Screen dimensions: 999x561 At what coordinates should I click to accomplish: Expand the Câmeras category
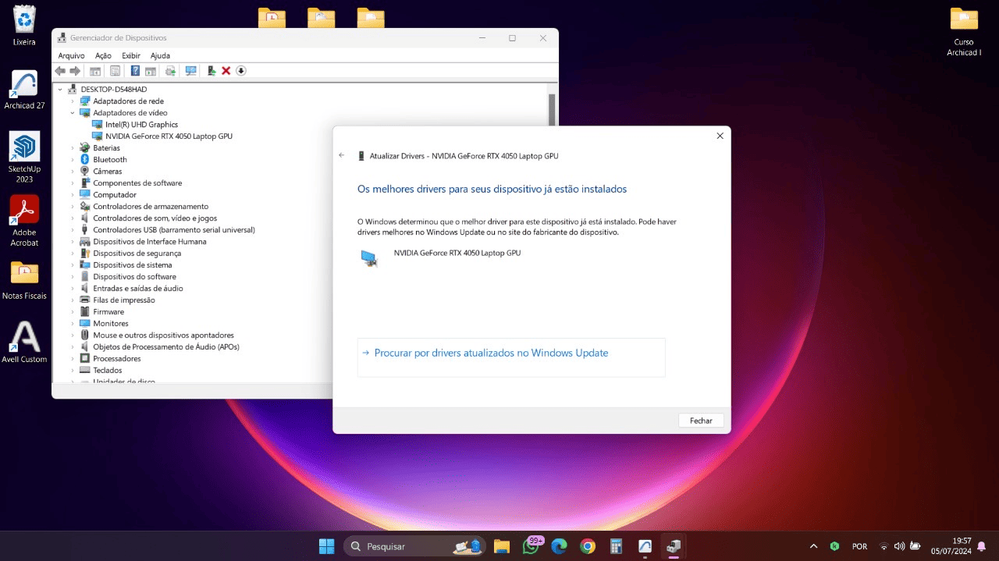(73, 171)
